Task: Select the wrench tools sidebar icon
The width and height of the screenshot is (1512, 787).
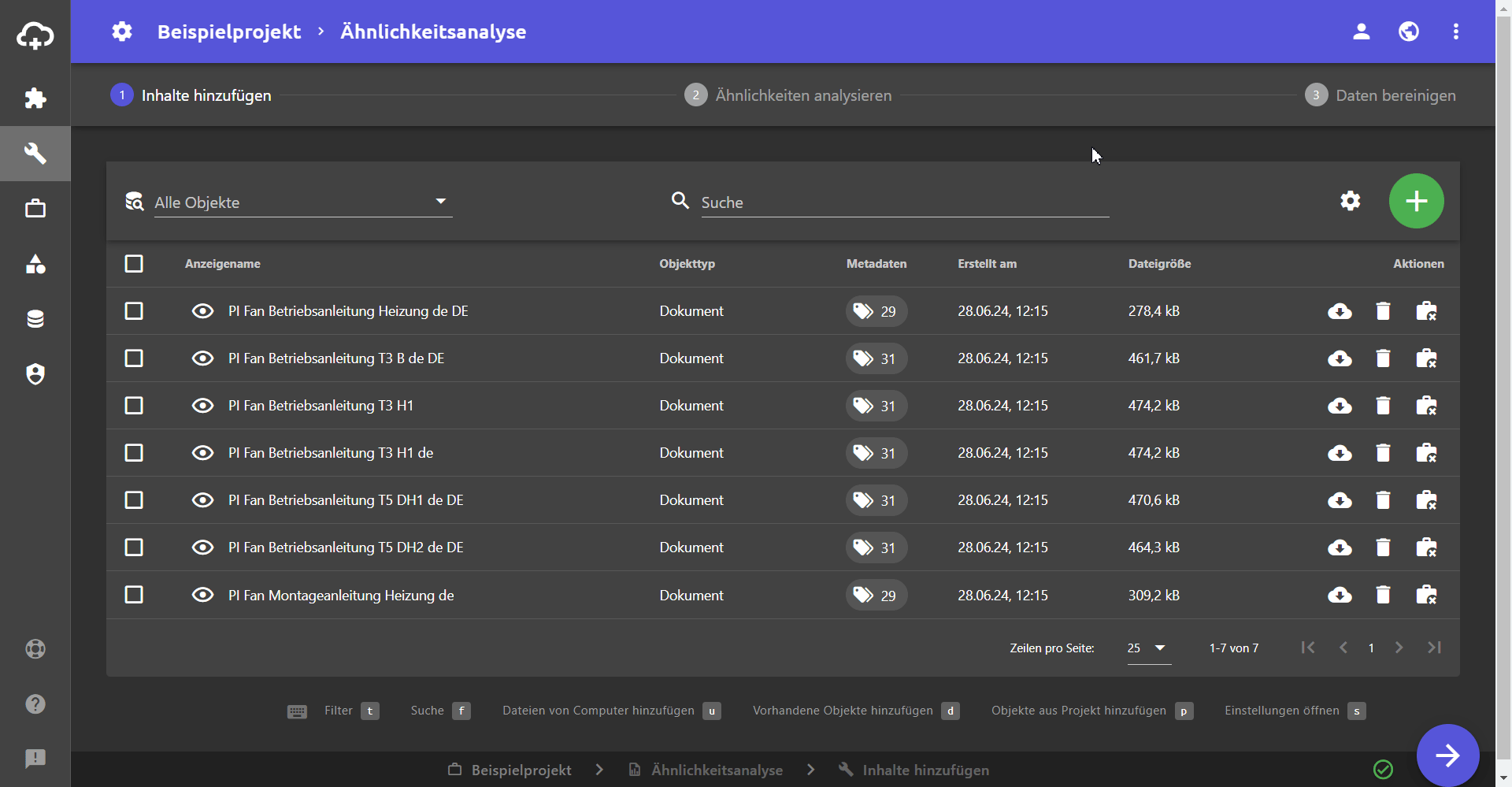Action: [35, 154]
